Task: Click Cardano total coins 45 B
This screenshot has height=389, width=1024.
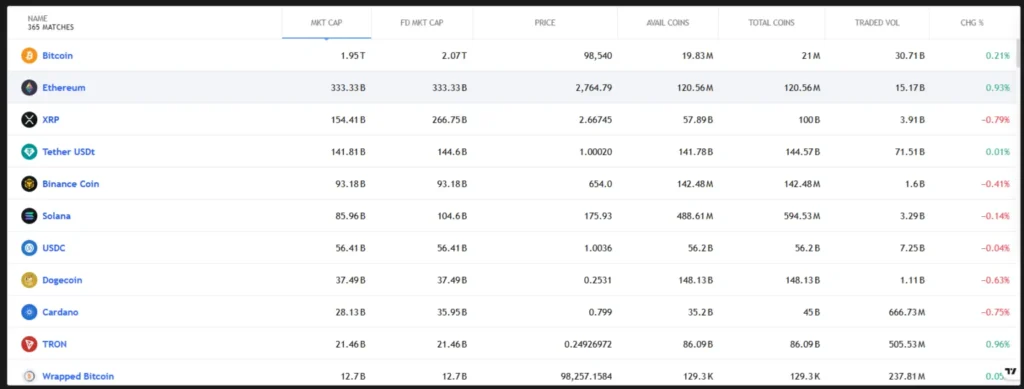Action: pyautogui.click(x=812, y=312)
